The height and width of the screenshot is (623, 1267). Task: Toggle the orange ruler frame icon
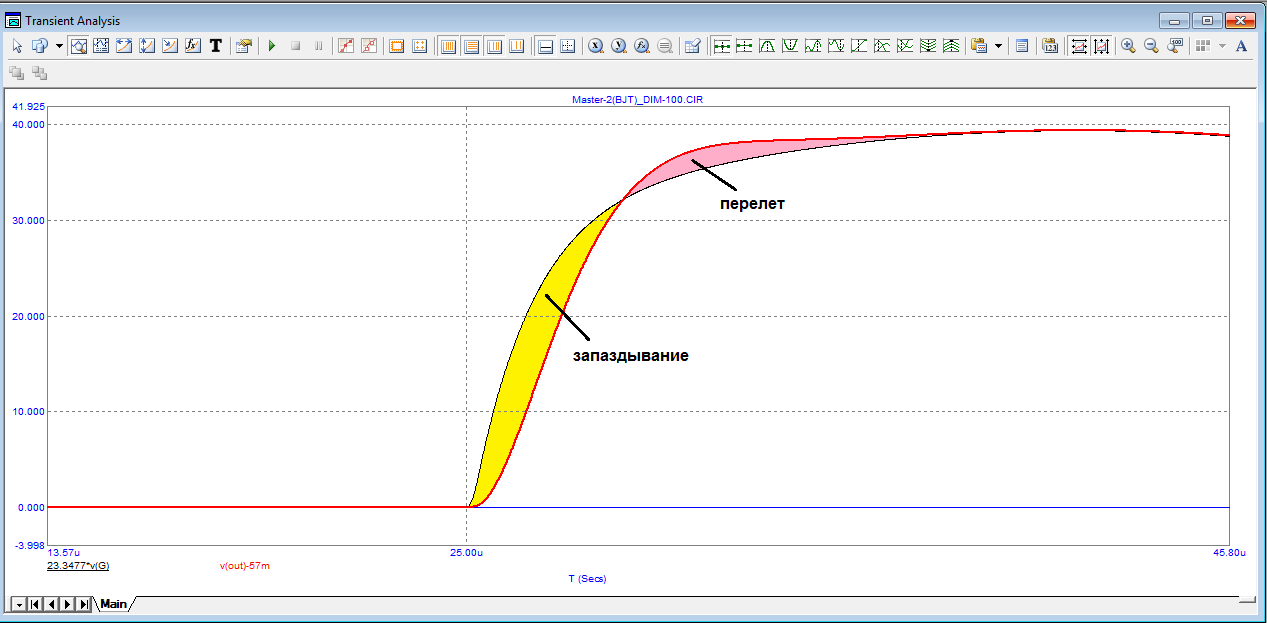[x=397, y=46]
